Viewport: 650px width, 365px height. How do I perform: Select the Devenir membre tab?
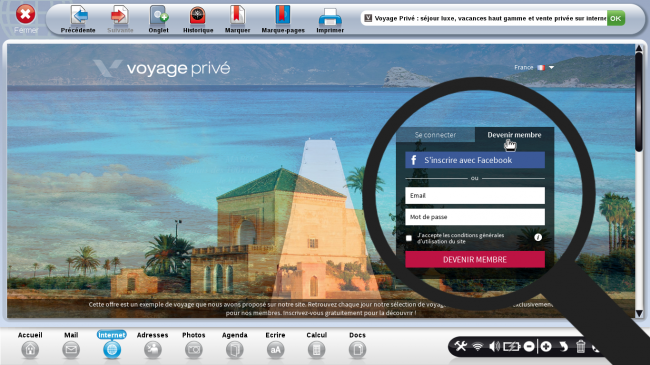(514, 135)
